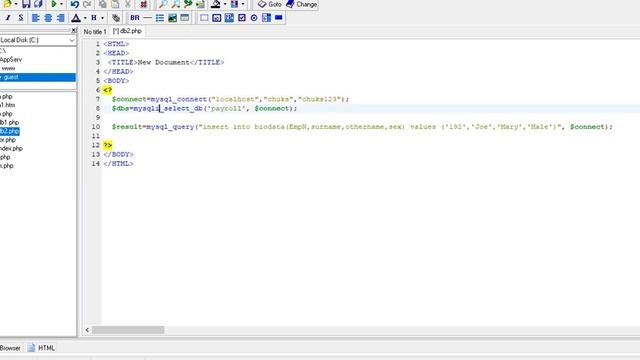
Task: Close the file explorer side panel
Action: (73, 31)
